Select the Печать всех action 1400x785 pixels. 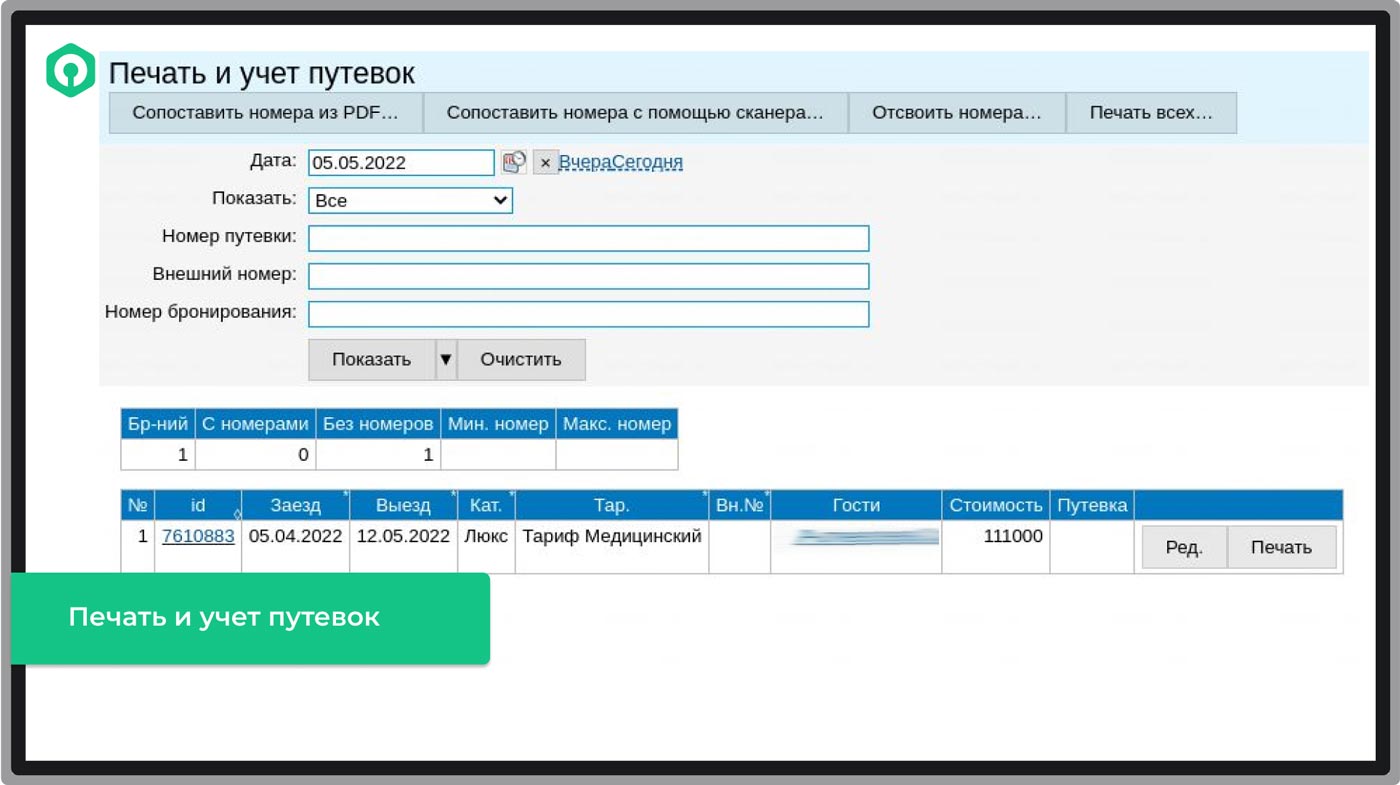coord(1152,112)
